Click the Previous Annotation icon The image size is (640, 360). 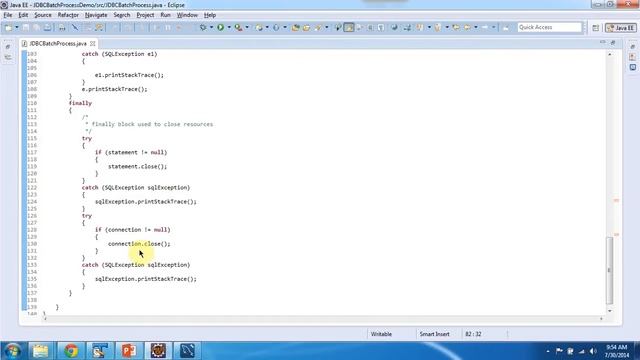pyautogui.click(x=438, y=27)
